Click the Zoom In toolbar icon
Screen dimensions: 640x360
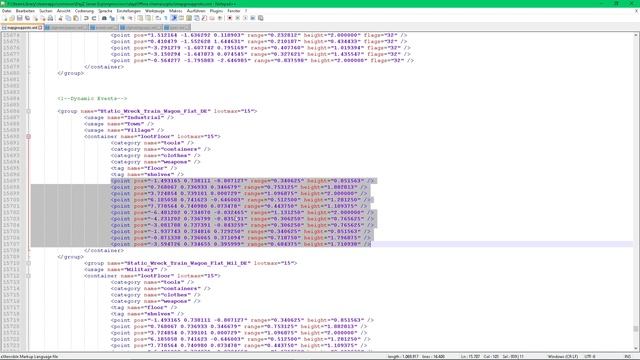coord(122,18)
